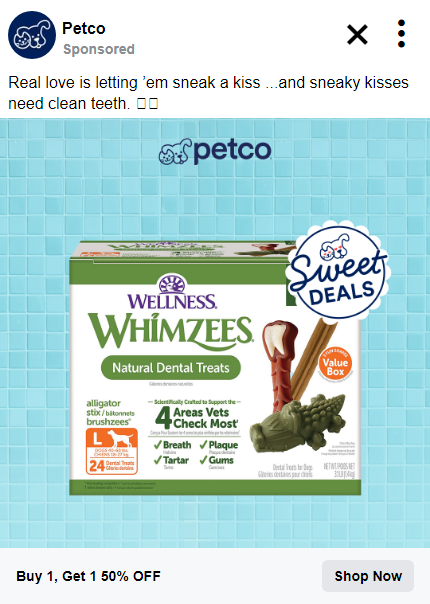Open the three-dot options menu
This screenshot has height=604, width=430.
tap(401, 34)
